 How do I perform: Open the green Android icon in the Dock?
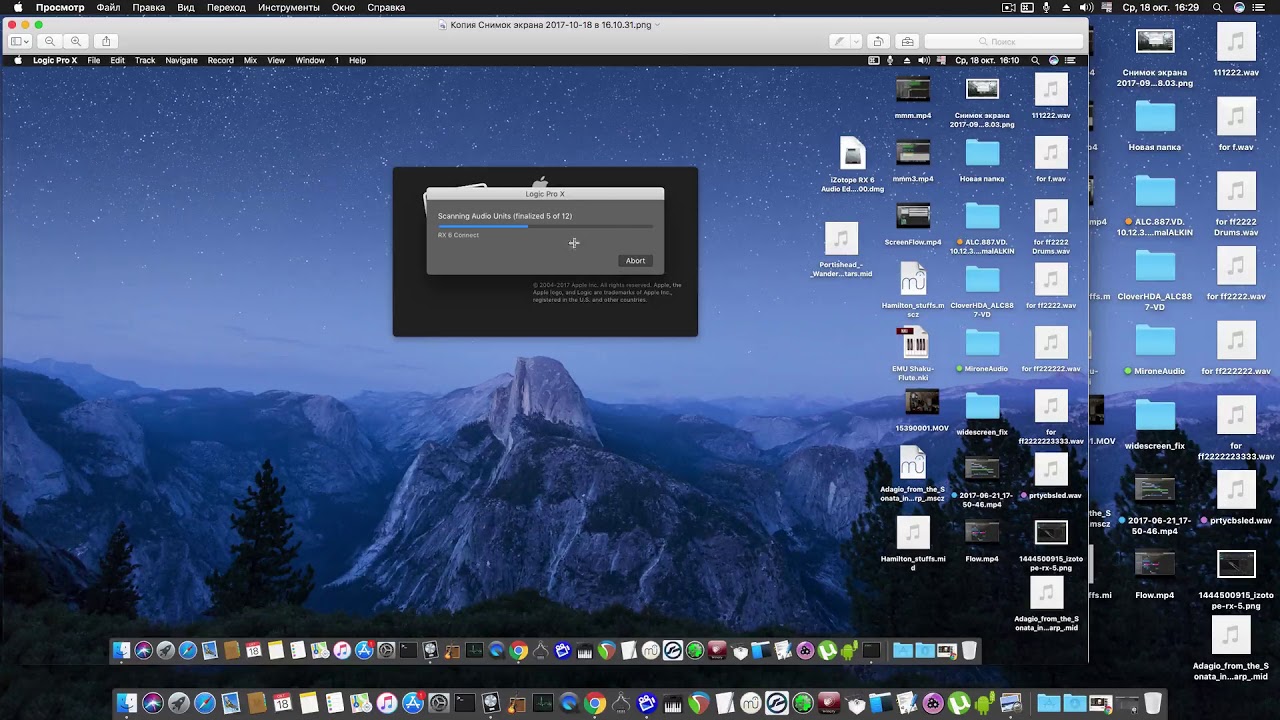pyautogui.click(x=984, y=703)
